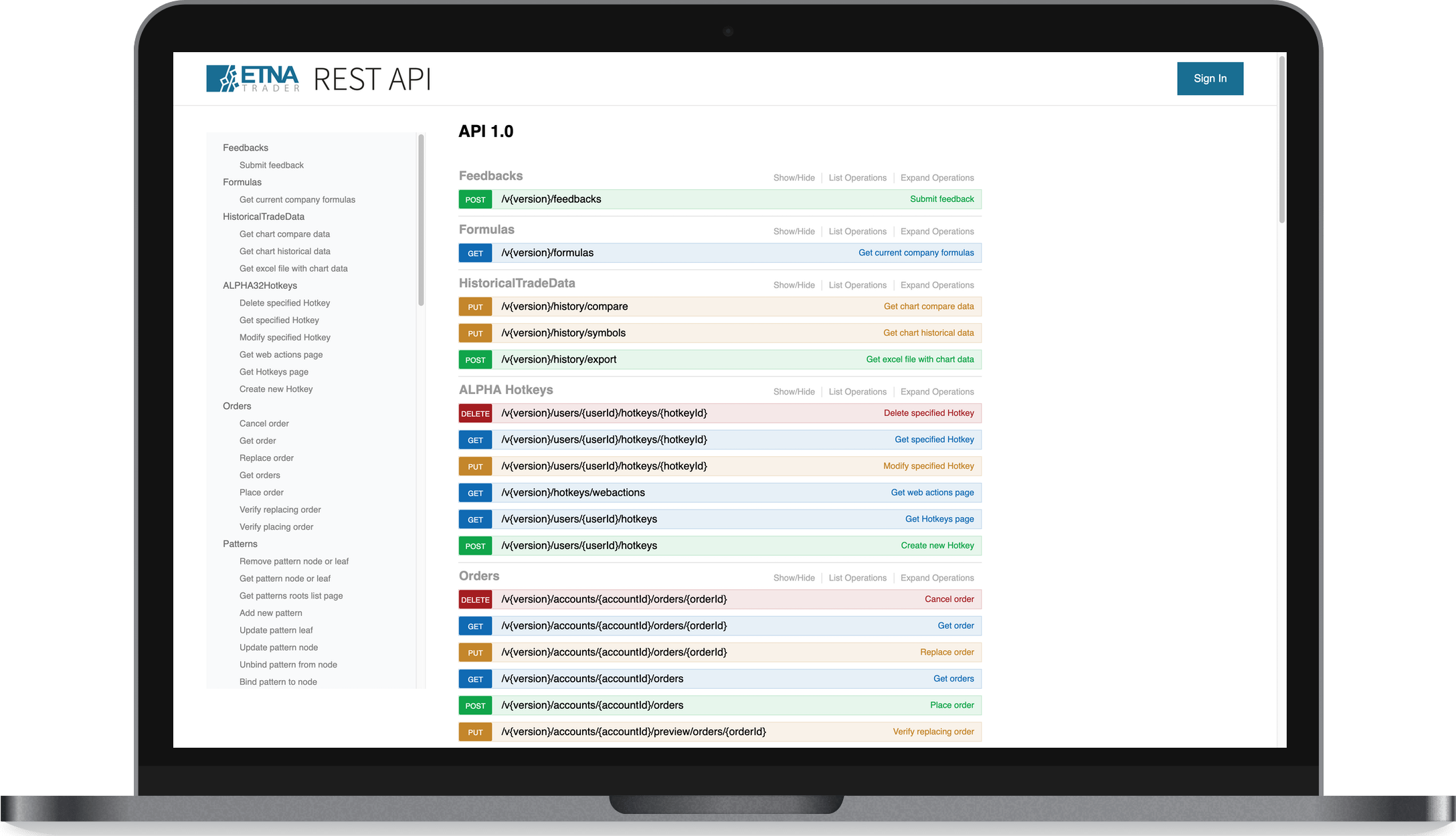Expand Feedbacks List Operations
The height and width of the screenshot is (836, 1456).
pyautogui.click(x=856, y=177)
